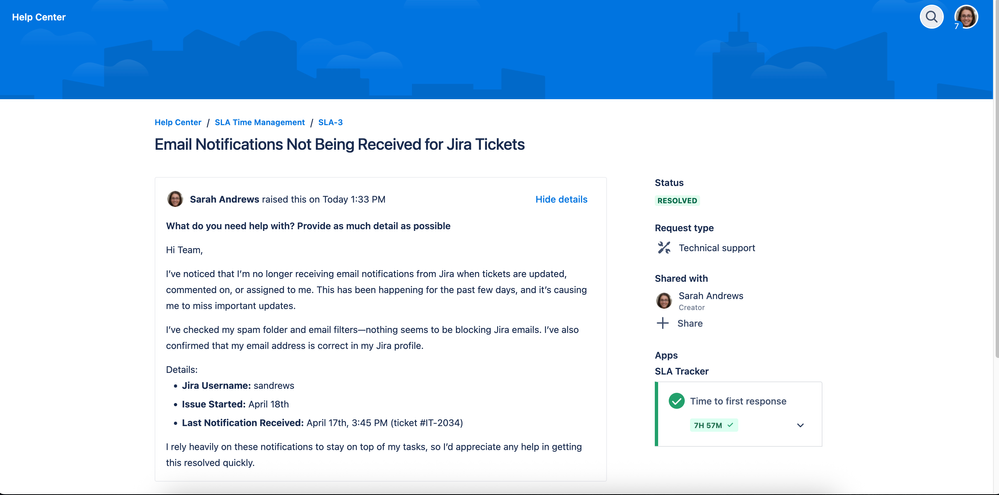This screenshot has width=999, height=495.
Task: Click Sarah Andrews name under Shared with
Action: click(711, 296)
